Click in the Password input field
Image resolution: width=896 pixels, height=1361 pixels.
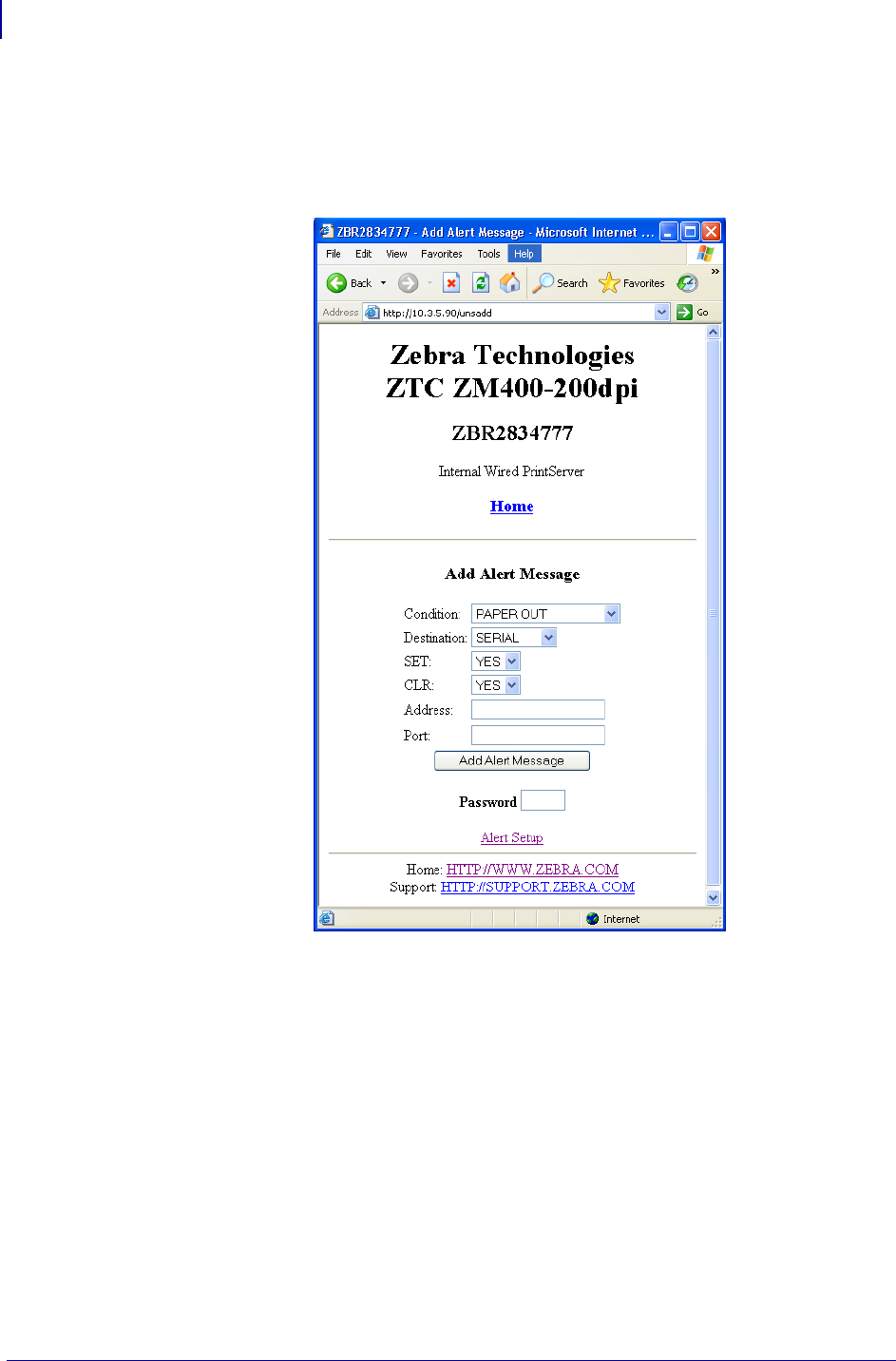[543, 800]
